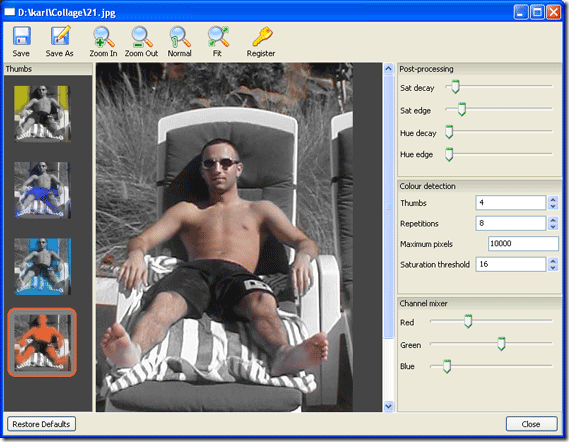This screenshot has width=569, height=442.
Task: Choose the blue shorts thumbnail
Action: (41, 190)
